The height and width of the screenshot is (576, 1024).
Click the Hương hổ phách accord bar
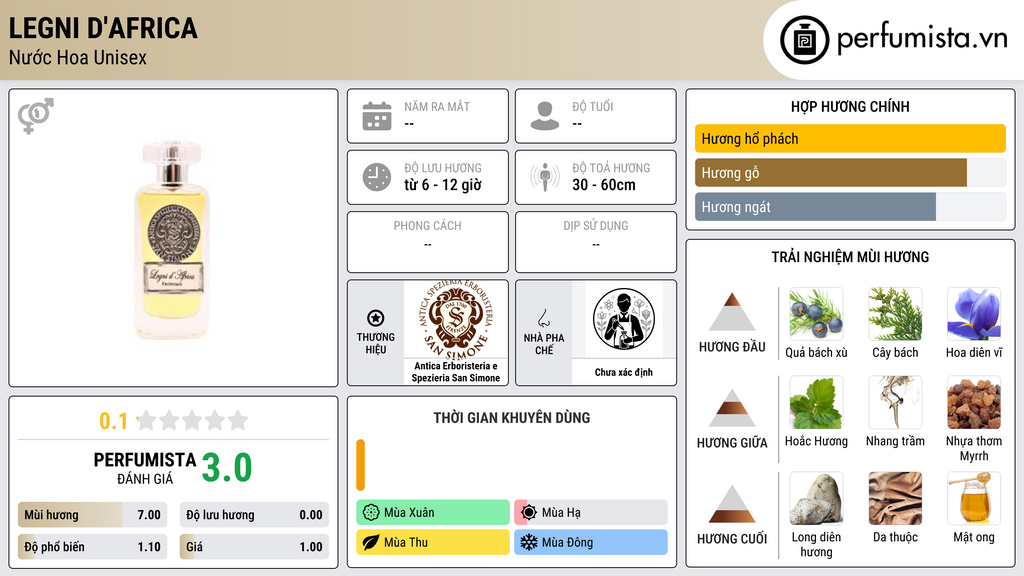(x=850, y=138)
